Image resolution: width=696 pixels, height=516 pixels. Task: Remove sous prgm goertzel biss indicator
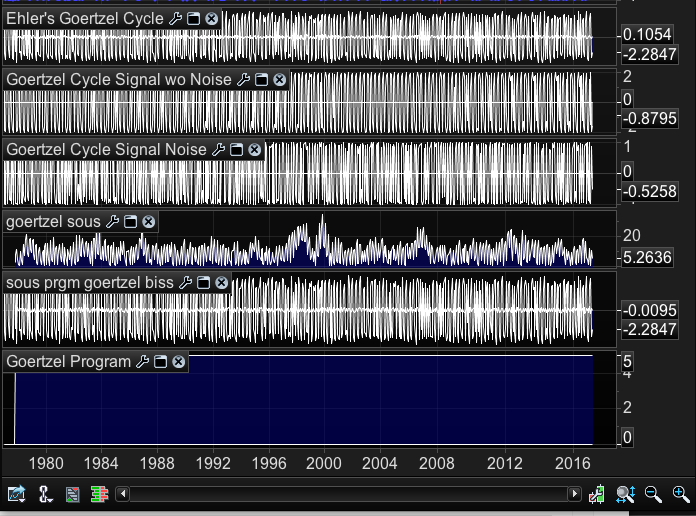coord(221,283)
